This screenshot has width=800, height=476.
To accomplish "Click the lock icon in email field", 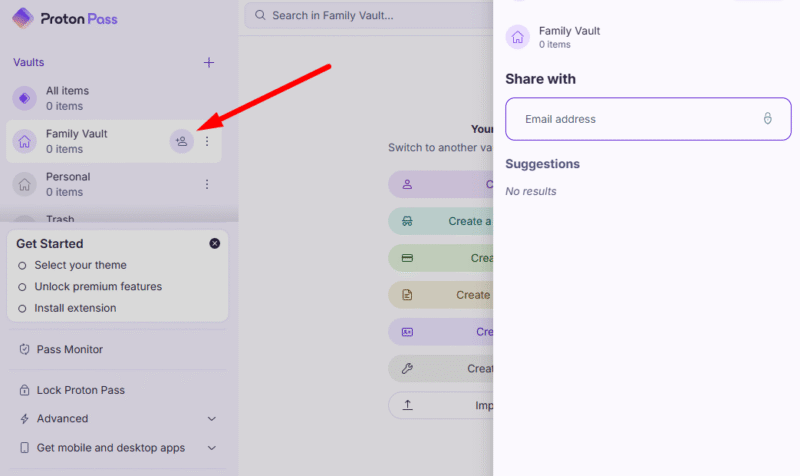I will pyautogui.click(x=767, y=118).
